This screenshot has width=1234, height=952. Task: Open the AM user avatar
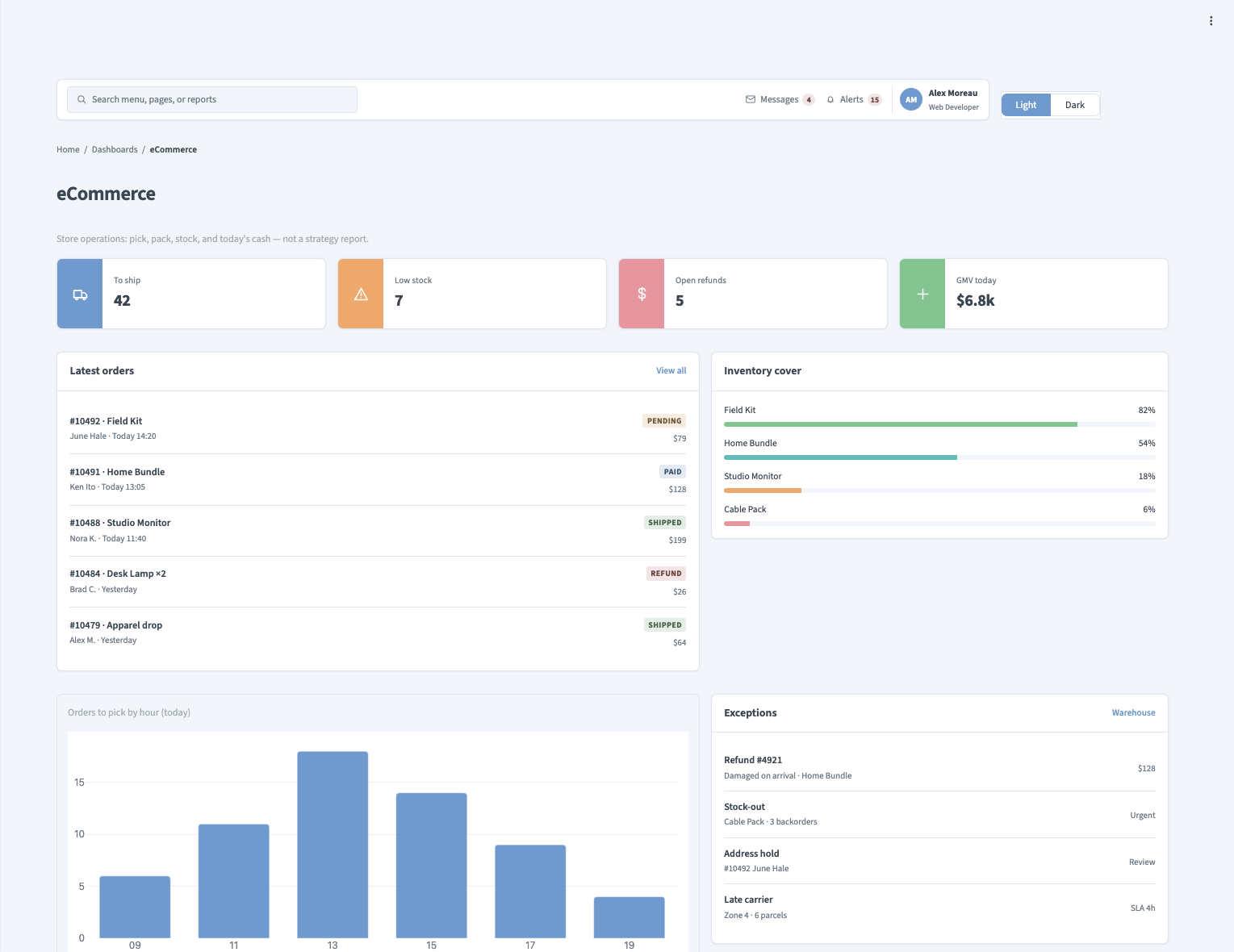(x=911, y=100)
